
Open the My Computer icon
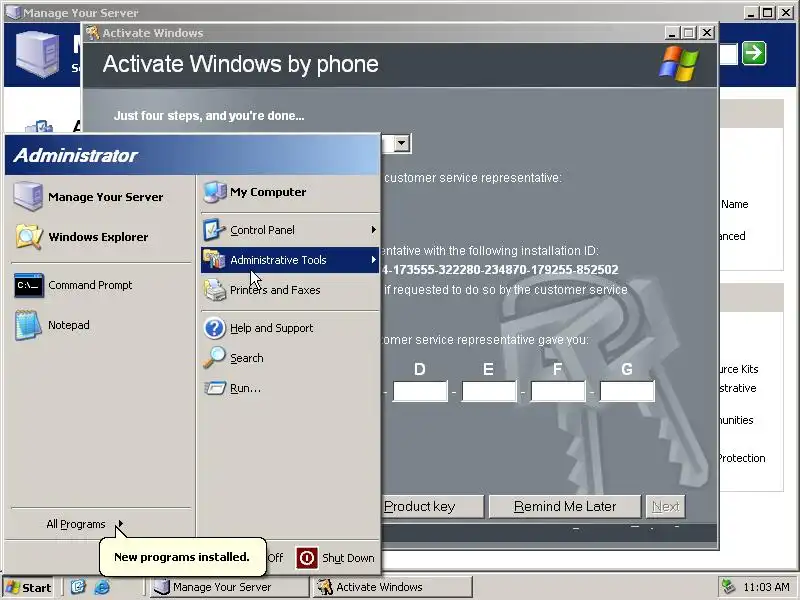214,192
